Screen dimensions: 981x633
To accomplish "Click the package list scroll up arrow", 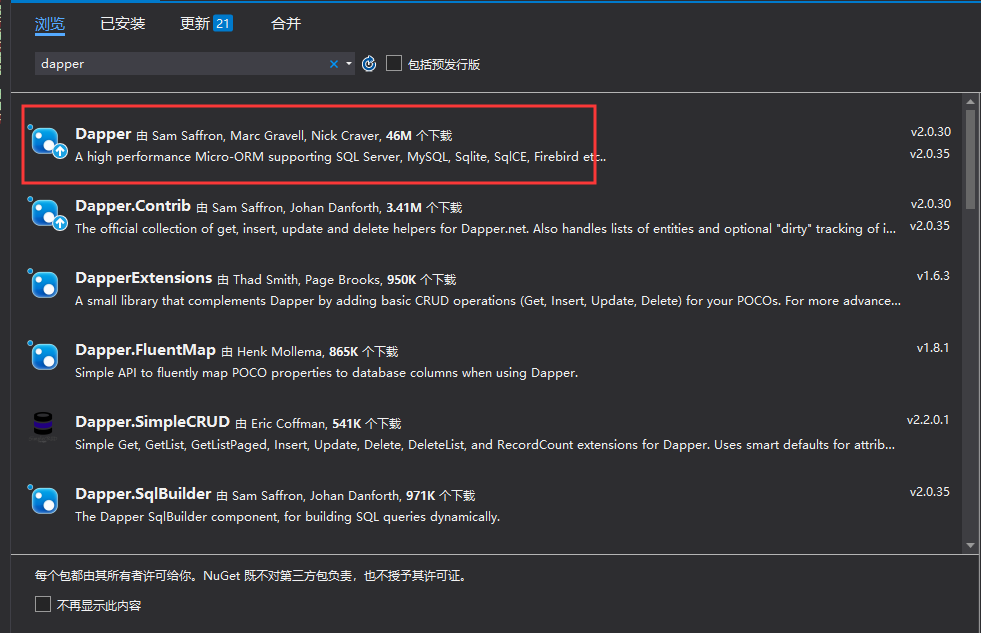I will tap(970, 101).
